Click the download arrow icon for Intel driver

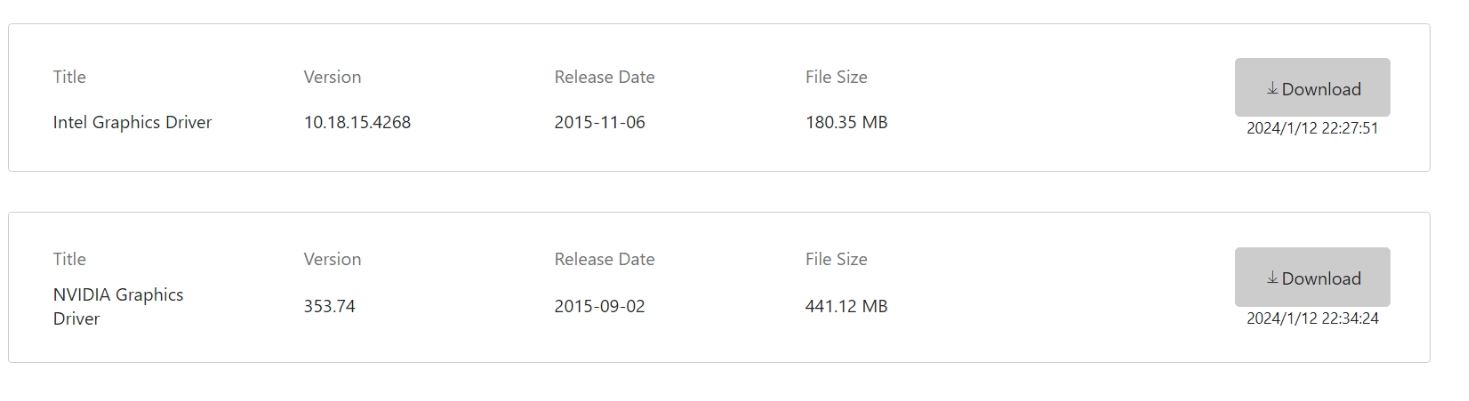tap(1272, 89)
